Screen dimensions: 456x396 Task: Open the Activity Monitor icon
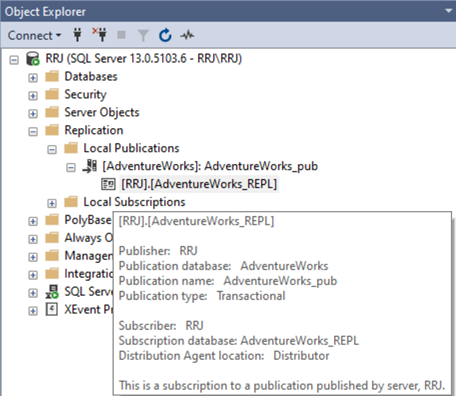(x=187, y=35)
